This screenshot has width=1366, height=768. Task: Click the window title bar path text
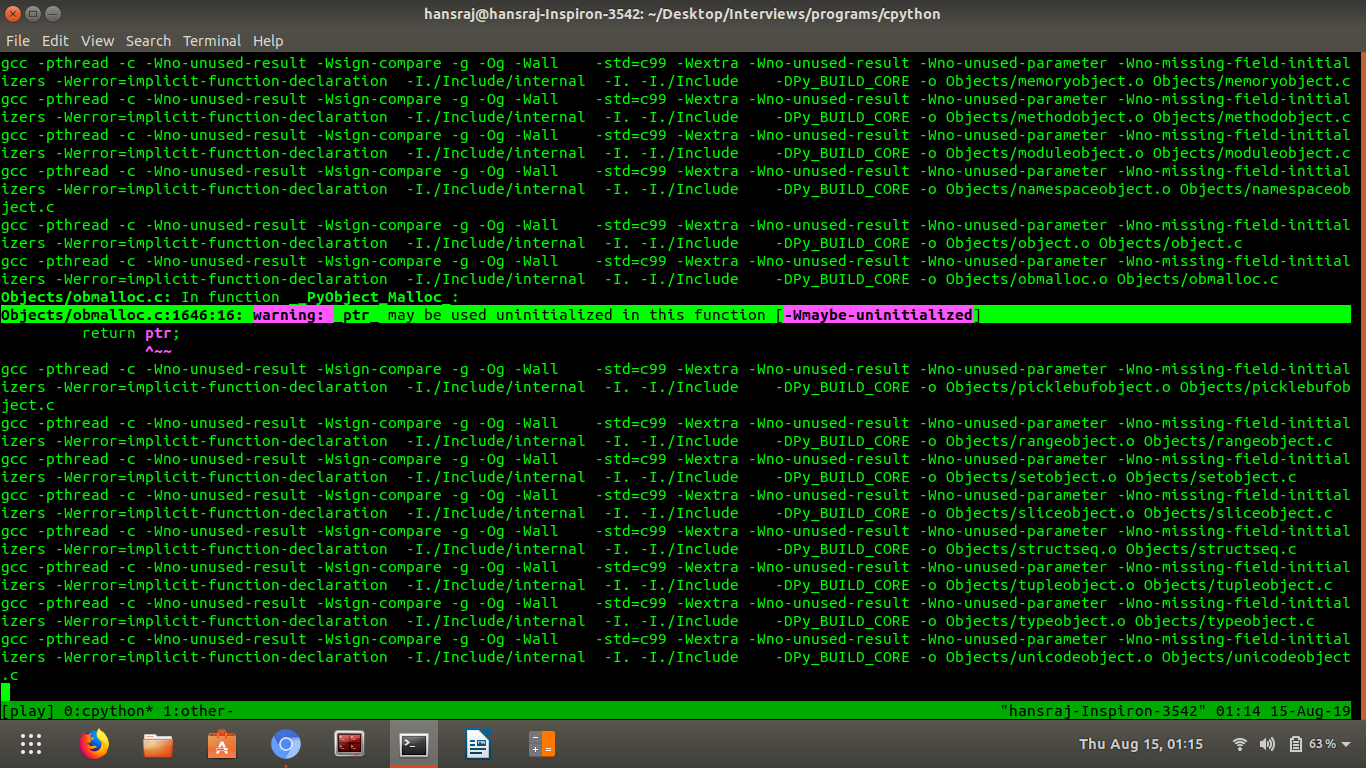[x=683, y=14]
